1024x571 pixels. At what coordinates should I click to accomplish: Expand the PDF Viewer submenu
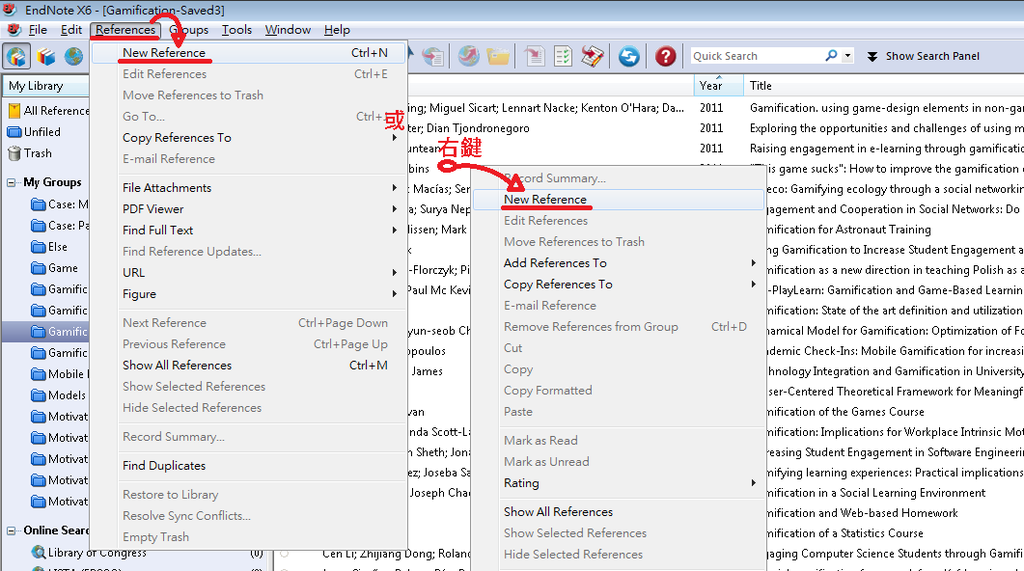(x=394, y=209)
